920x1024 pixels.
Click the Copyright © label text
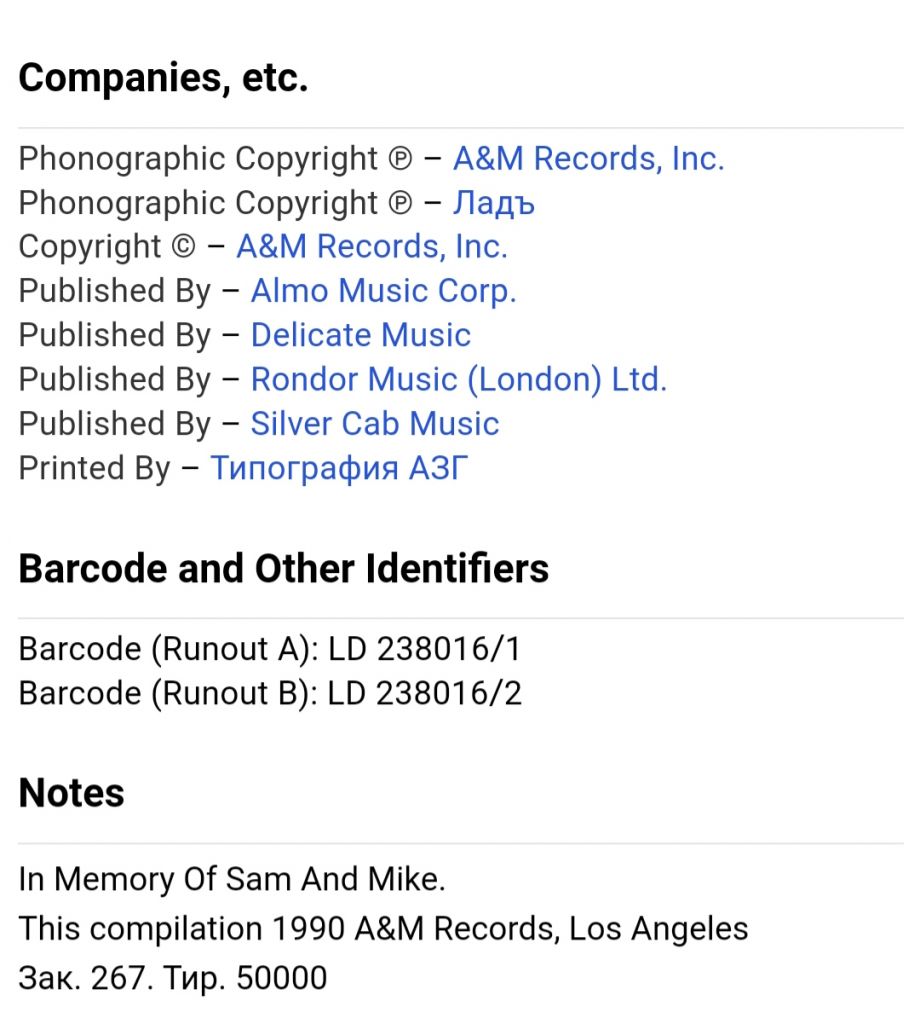106,247
